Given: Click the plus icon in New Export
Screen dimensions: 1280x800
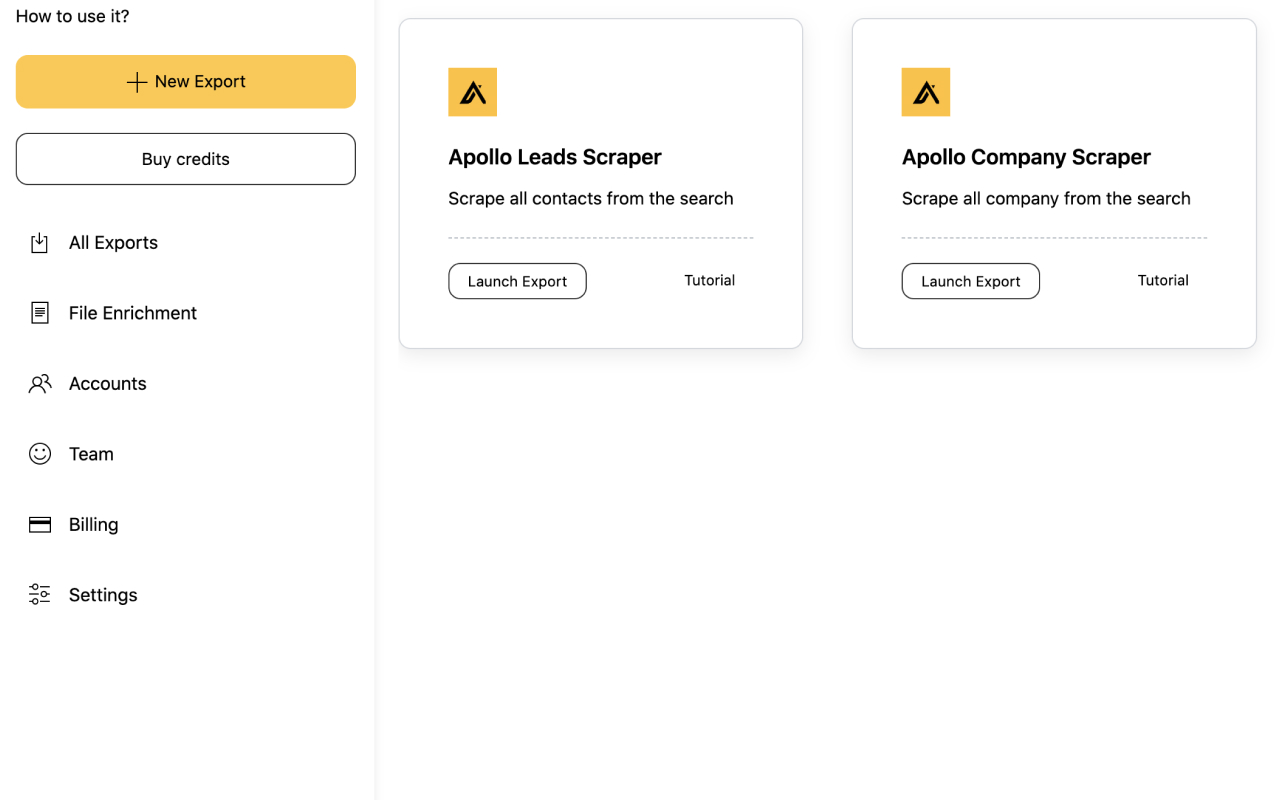Looking at the screenshot, I should [x=137, y=82].
